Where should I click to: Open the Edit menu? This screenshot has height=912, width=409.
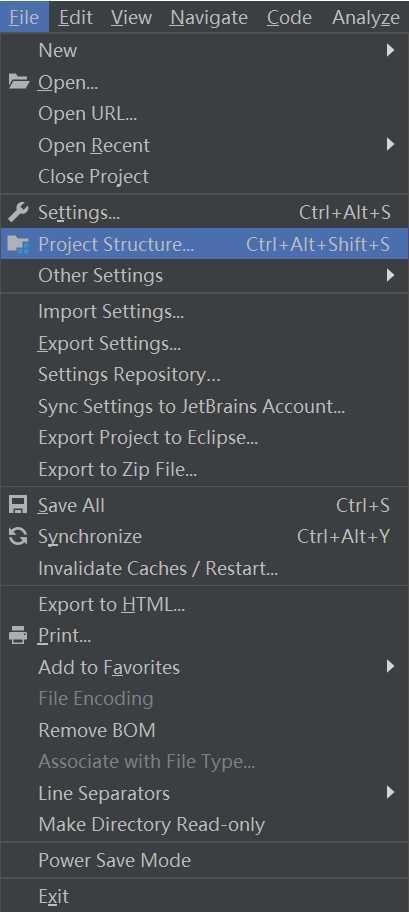pos(76,17)
